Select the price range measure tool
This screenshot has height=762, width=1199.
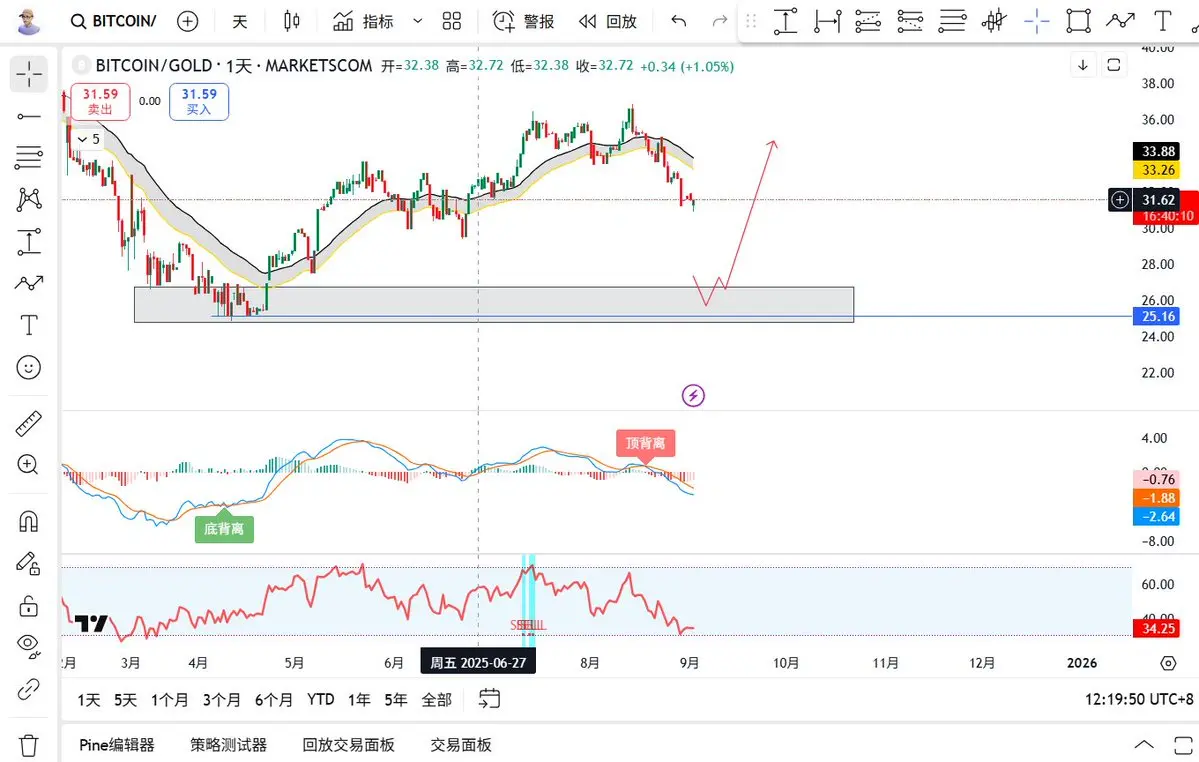[x=785, y=21]
